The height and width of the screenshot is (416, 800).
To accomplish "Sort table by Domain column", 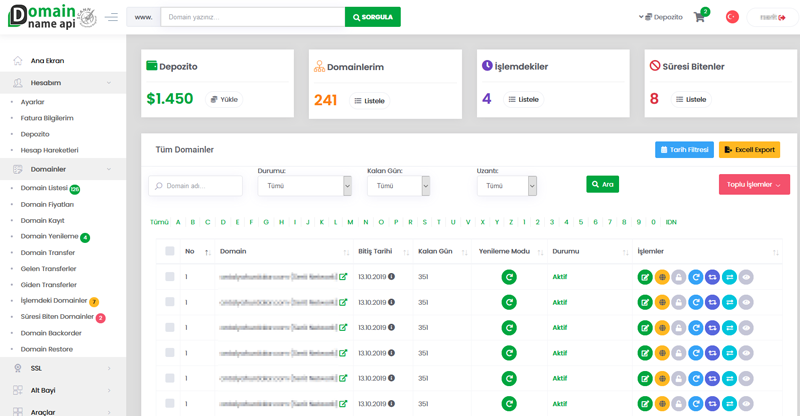I will [x=346, y=252].
